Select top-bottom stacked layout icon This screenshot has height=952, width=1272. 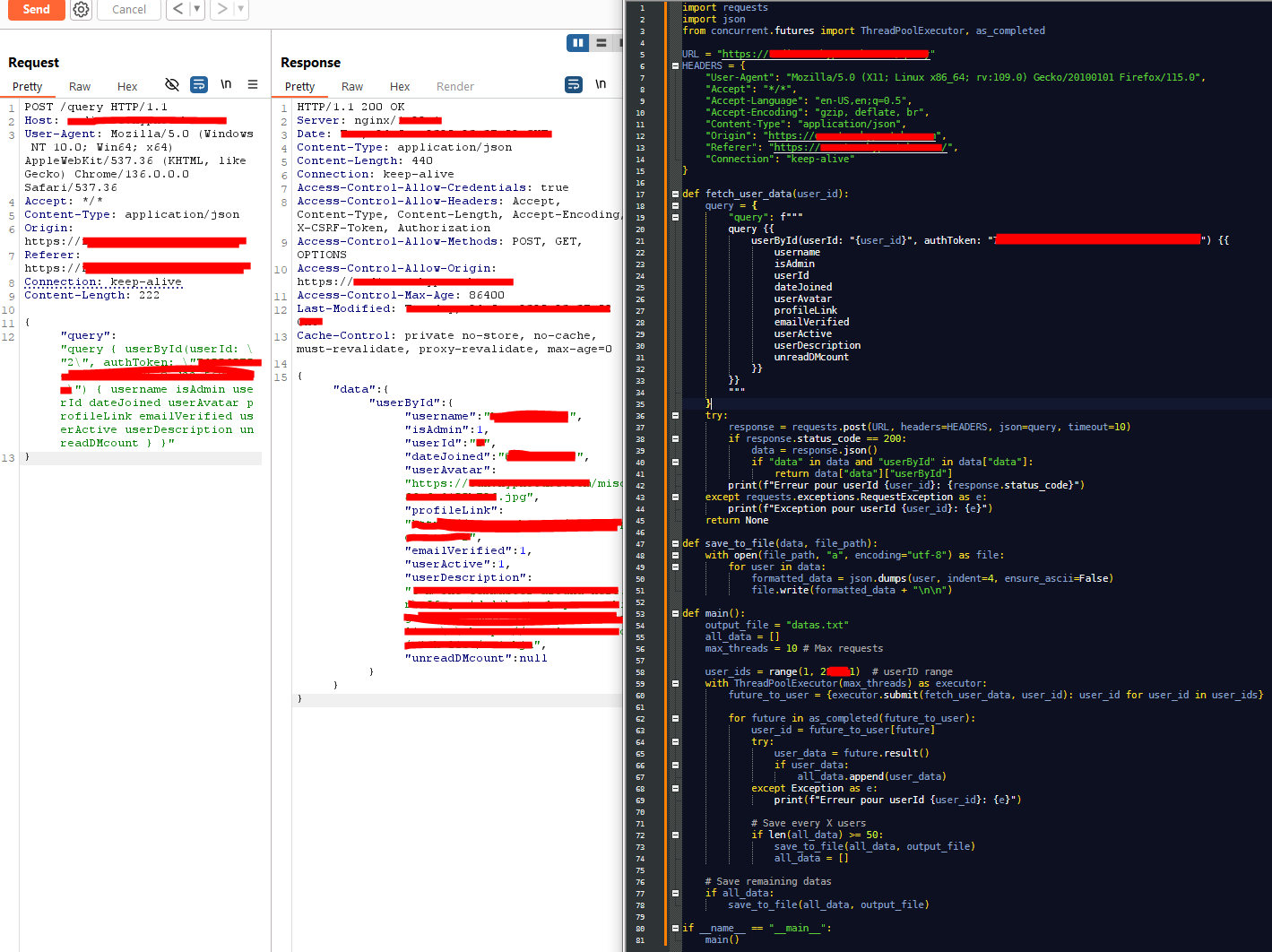[x=601, y=43]
